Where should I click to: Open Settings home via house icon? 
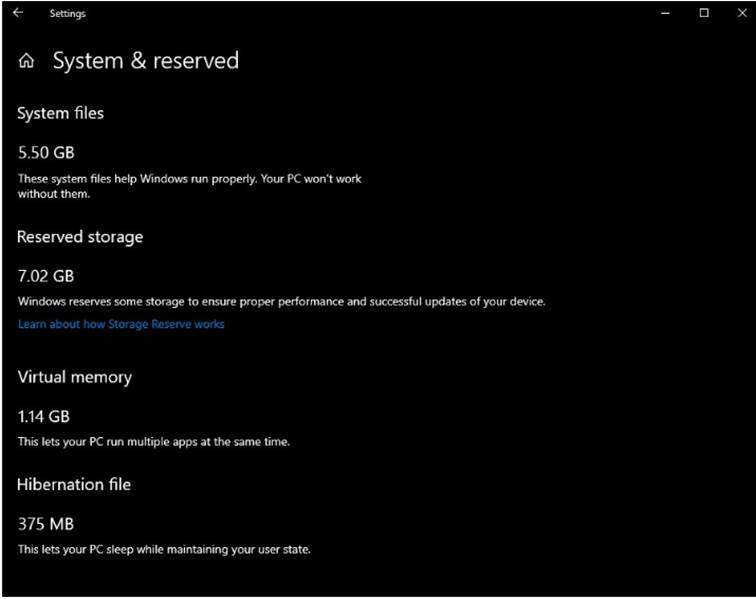[27, 61]
